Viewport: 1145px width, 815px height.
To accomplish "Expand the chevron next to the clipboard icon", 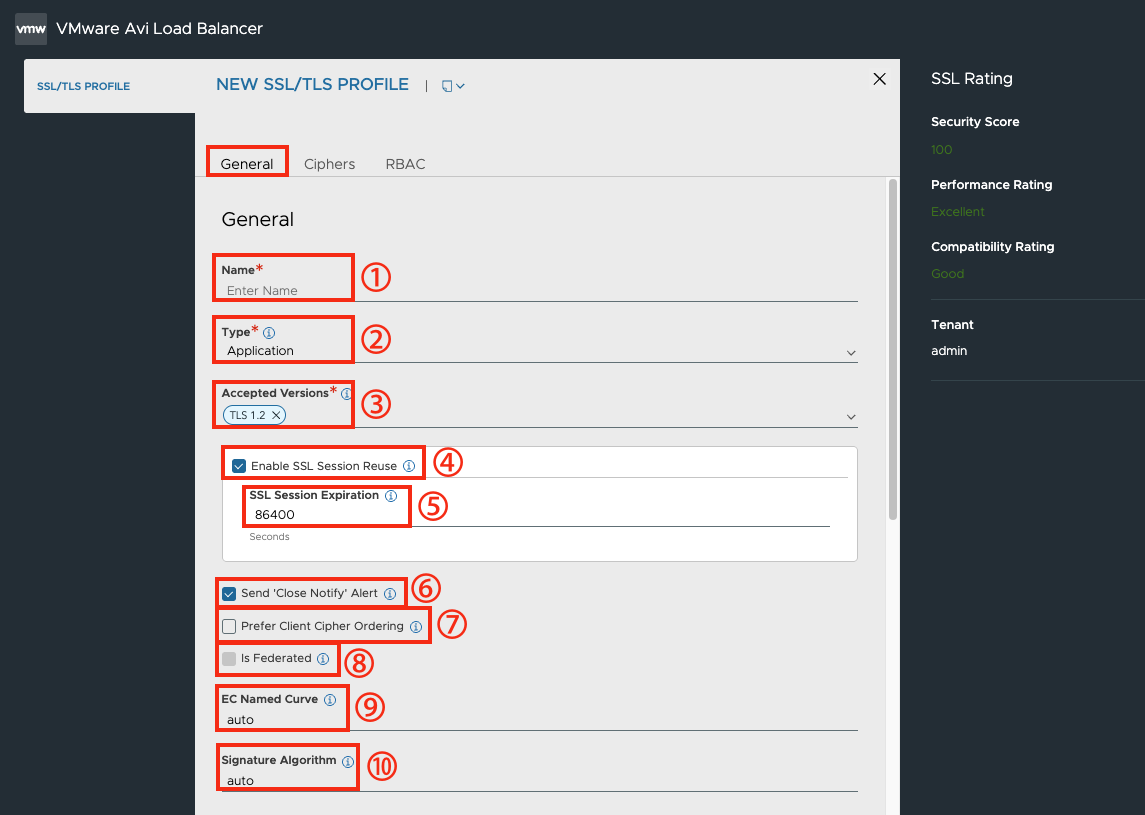I will coord(461,86).
